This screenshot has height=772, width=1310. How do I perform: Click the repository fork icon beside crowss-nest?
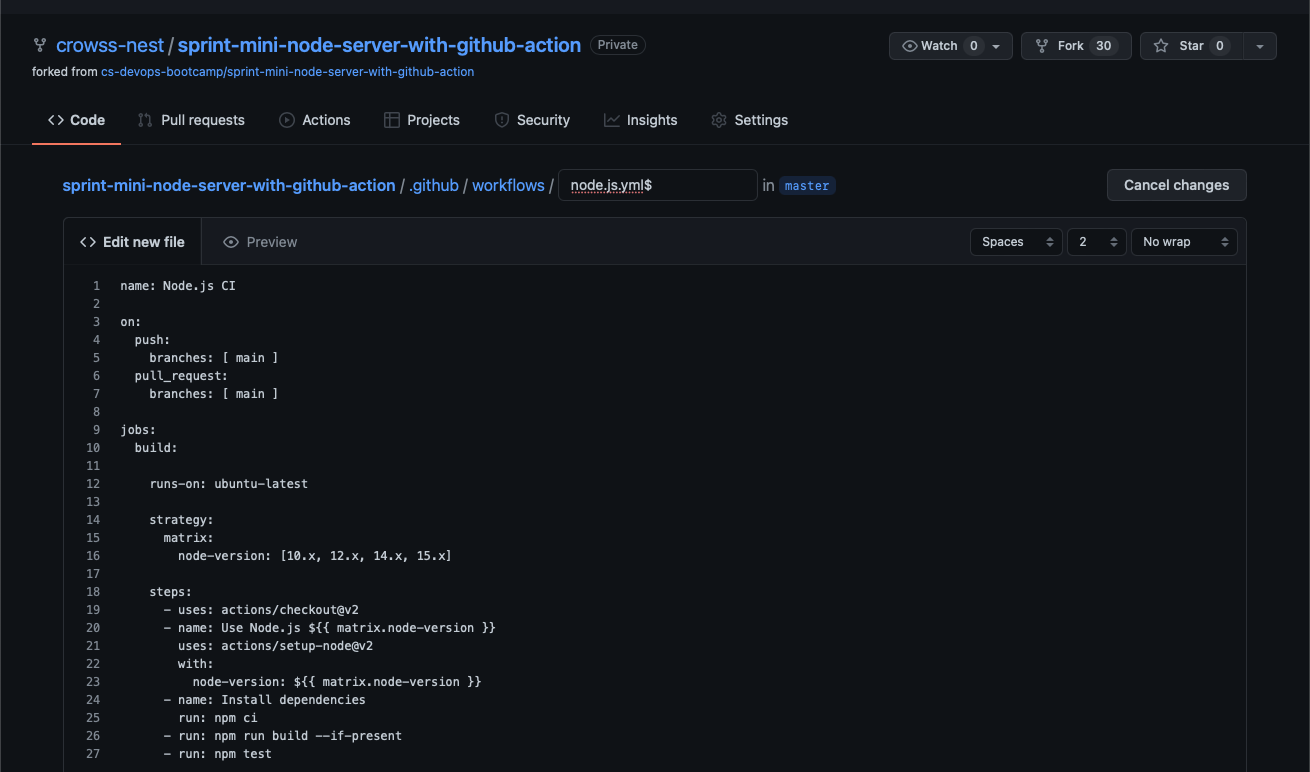click(40, 45)
